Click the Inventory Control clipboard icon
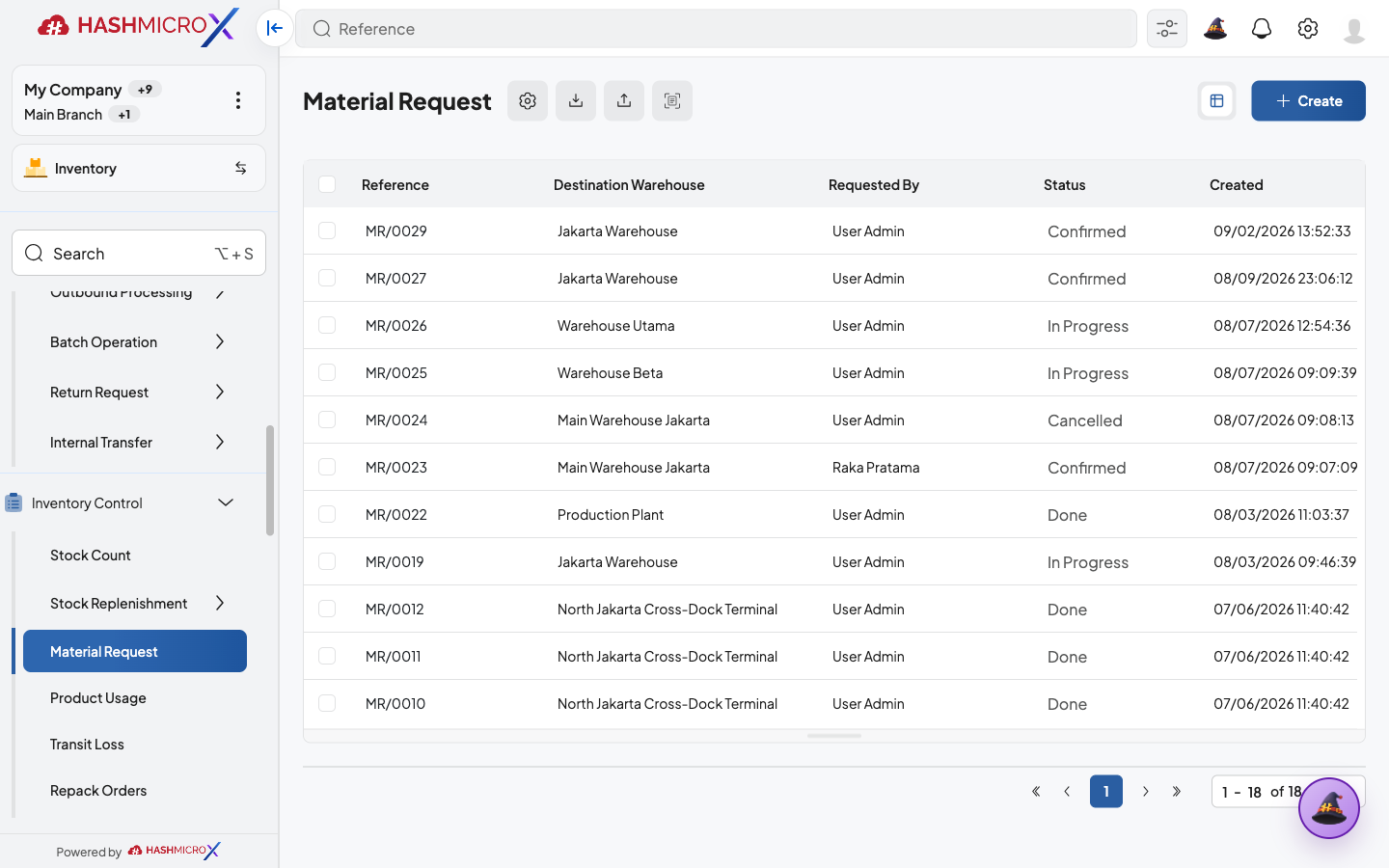The width and height of the screenshot is (1389, 868). coord(14,502)
